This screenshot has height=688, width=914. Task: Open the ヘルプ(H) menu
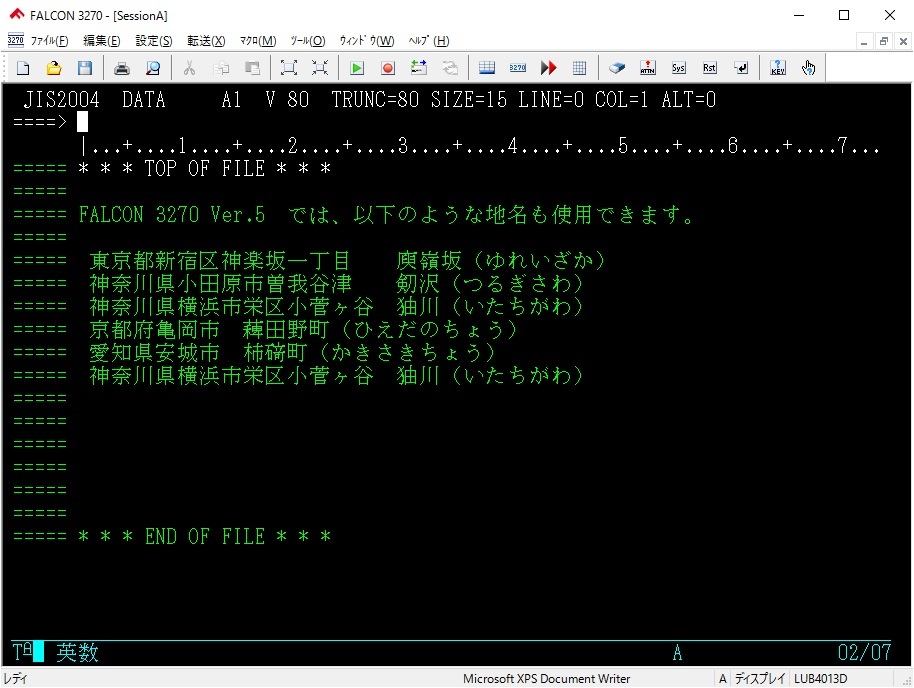pyautogui.click(x=429, y=41)
